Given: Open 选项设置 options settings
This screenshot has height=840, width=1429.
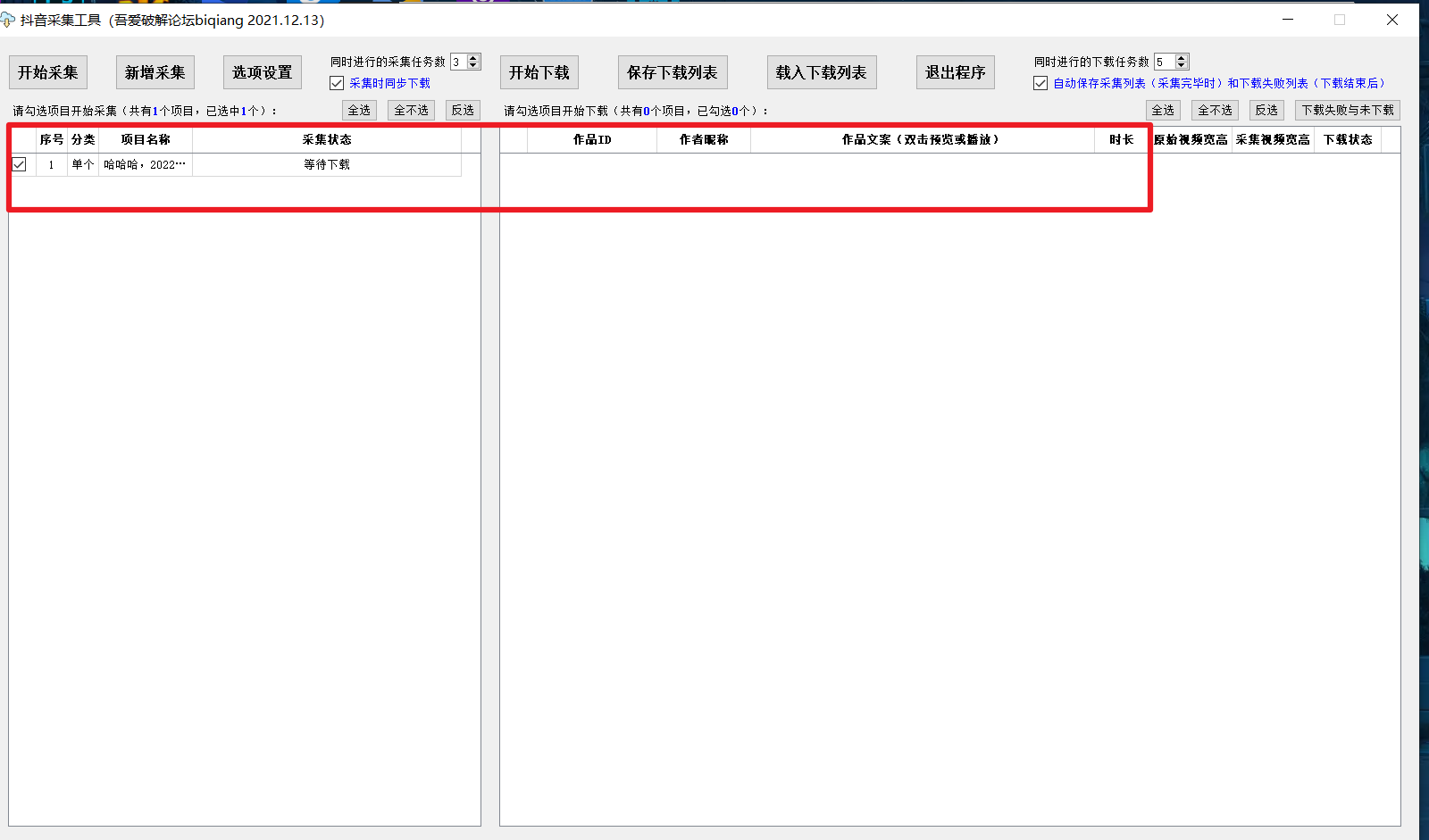Looking at the screenshot, I should (x=263, y=72).
